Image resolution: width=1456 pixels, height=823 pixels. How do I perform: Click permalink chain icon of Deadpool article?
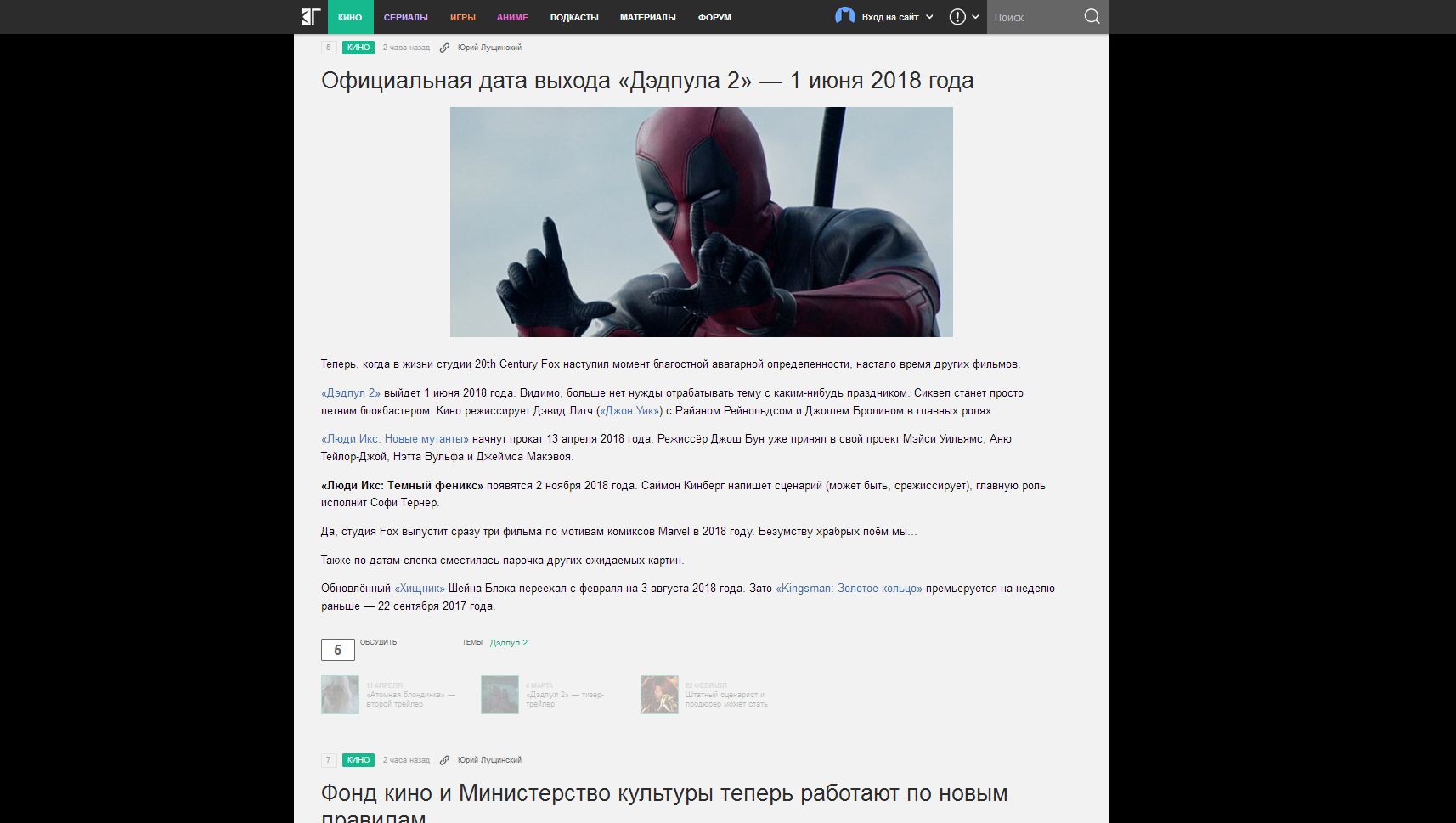click(x=444, y=48)
